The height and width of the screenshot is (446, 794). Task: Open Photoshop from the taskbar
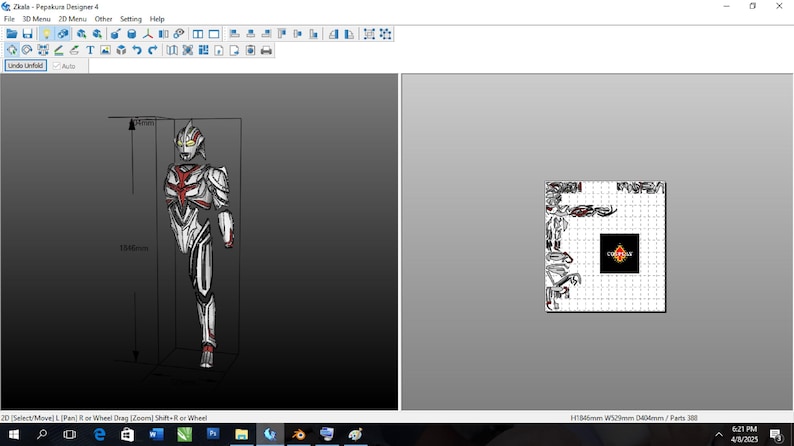[x=213, y=434]
